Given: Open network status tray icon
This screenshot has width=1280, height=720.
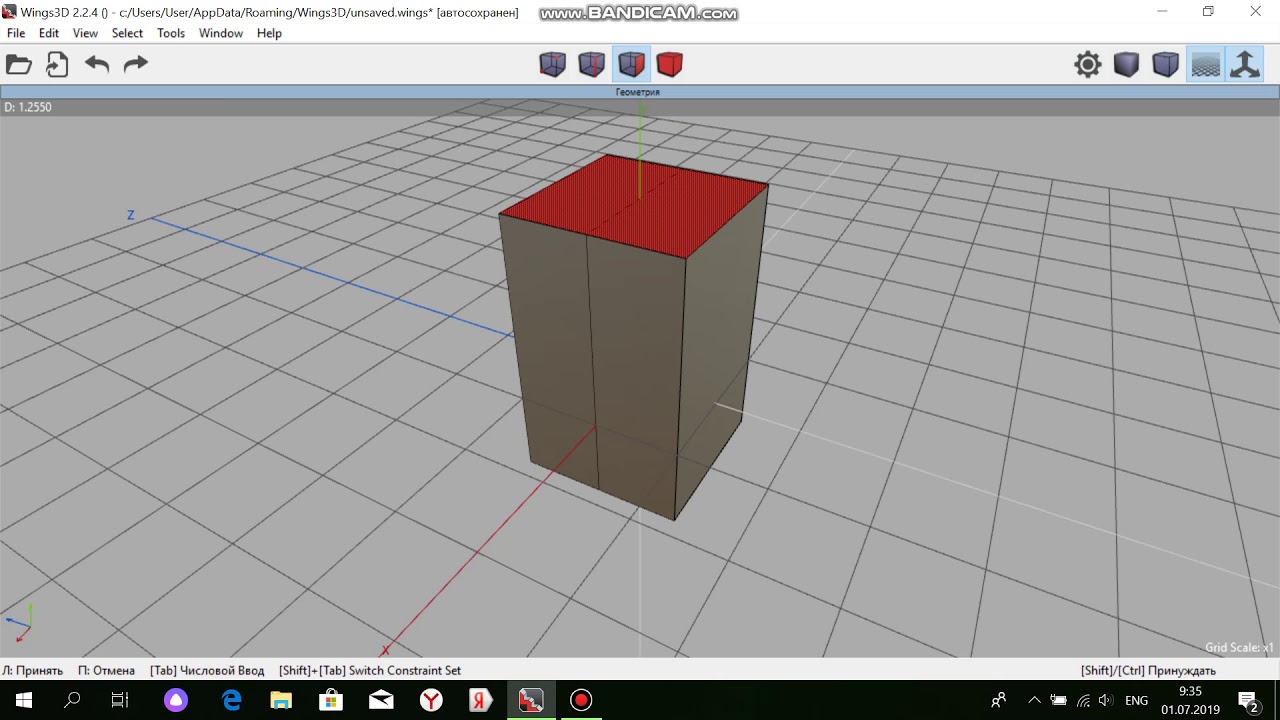Looking at the screenshot, I should (x=1082, y=700).
